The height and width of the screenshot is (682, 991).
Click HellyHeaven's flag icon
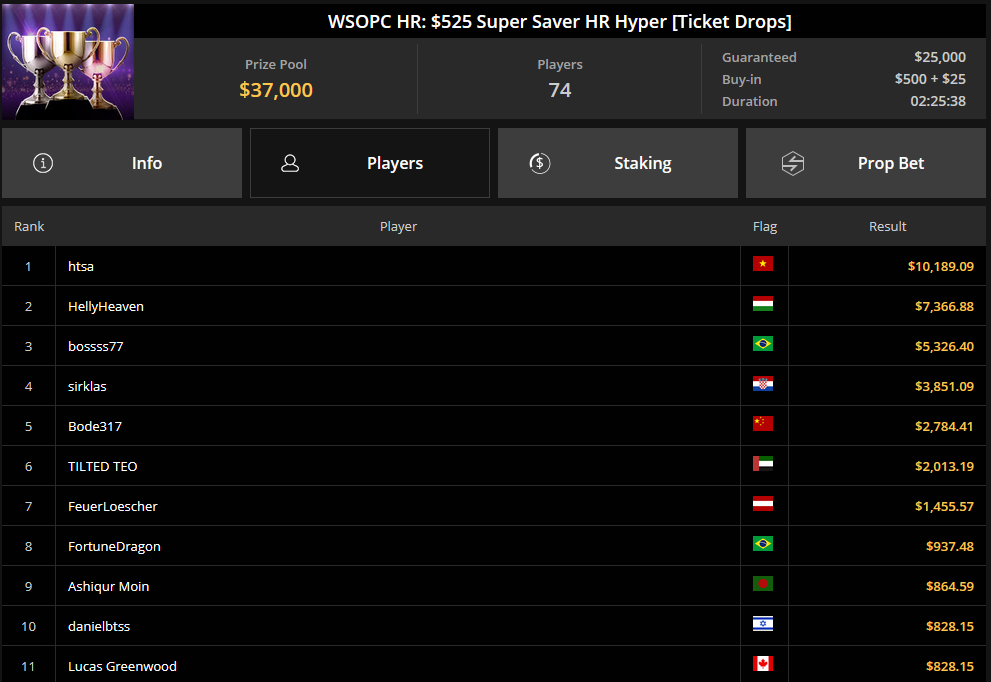pyautogui.click(x=763, y=304)
